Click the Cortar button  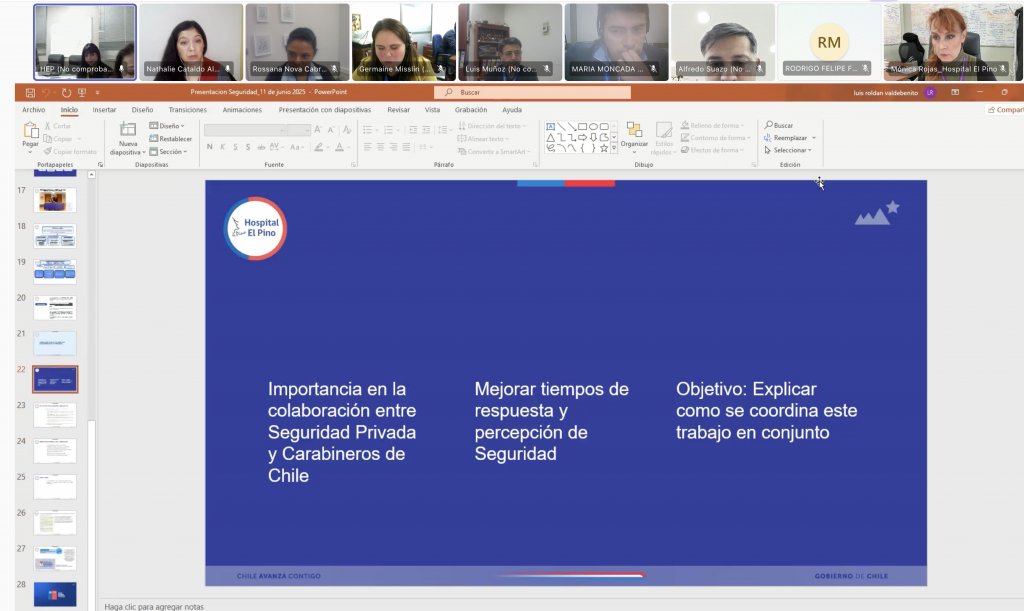coord(57,126)
